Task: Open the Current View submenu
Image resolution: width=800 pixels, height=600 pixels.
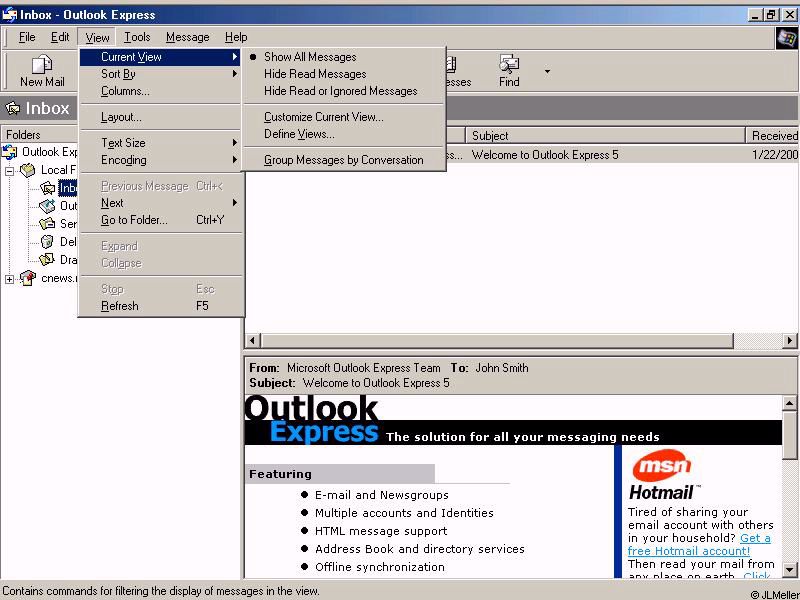Action: (x=161, y=57)
